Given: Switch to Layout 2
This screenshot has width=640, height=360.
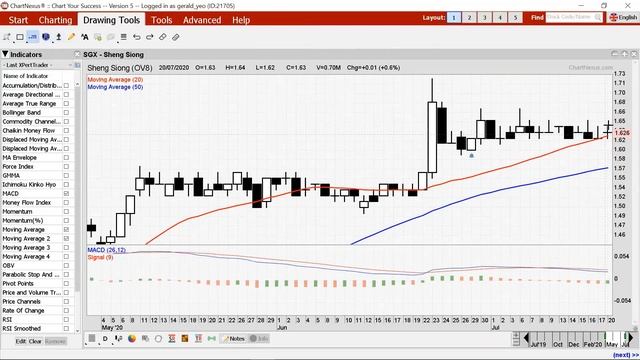Looking at the screenshot, I should tap(469, 18).
